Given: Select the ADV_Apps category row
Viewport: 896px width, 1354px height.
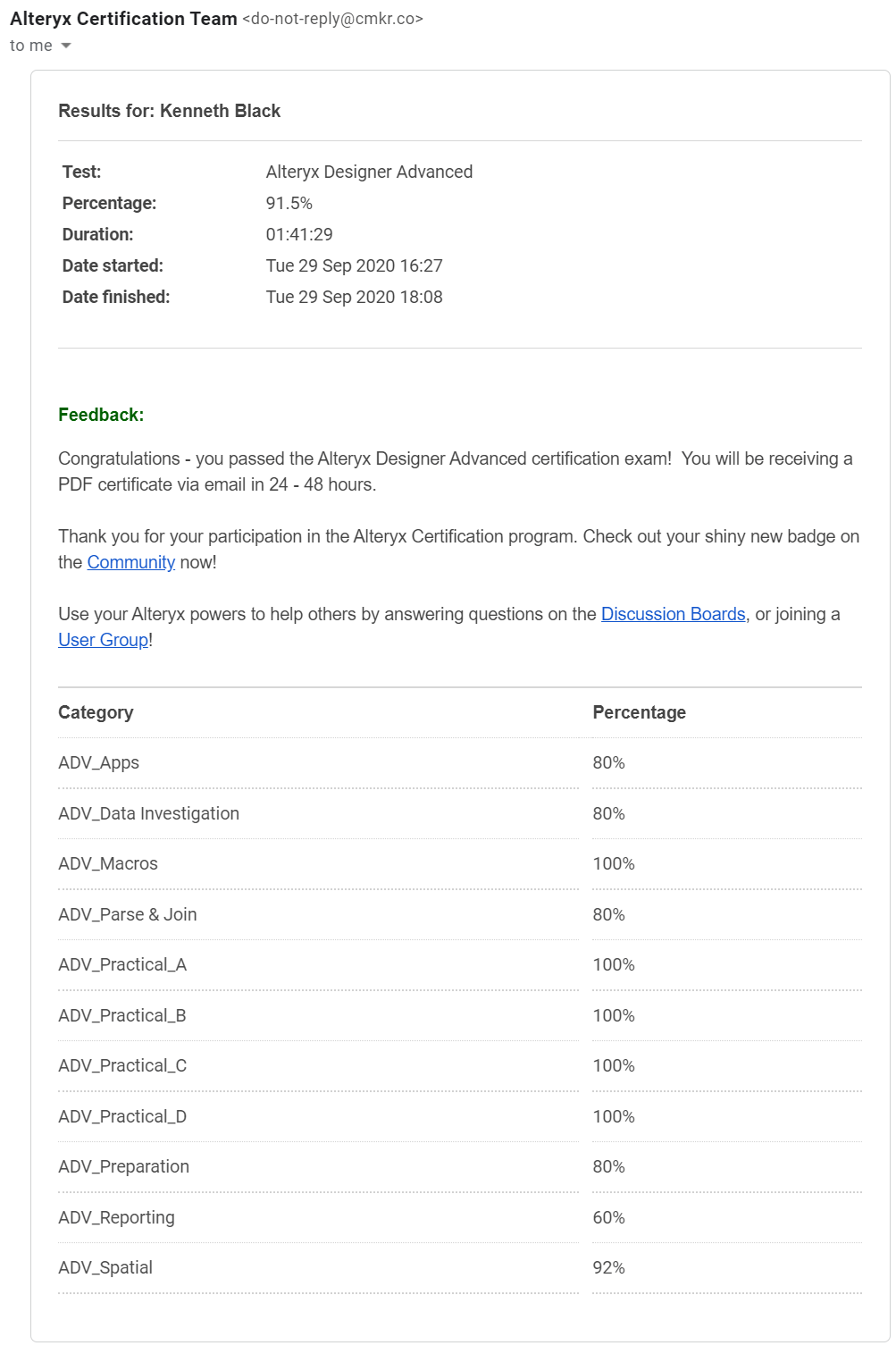Looking at the screenshot, I should click(99, 762).
